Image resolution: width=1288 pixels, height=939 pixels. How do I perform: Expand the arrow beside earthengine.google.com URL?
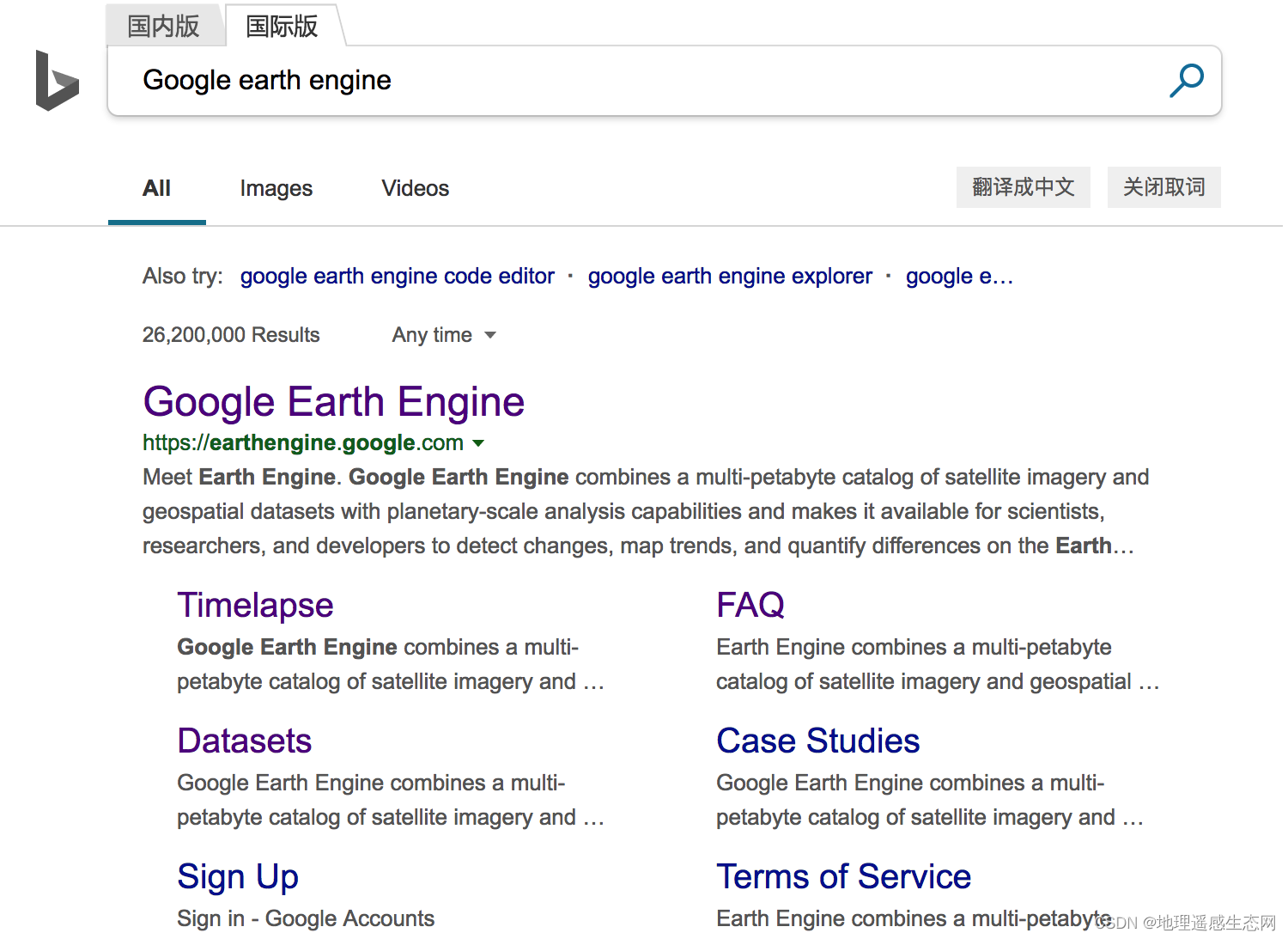point(478,443)
